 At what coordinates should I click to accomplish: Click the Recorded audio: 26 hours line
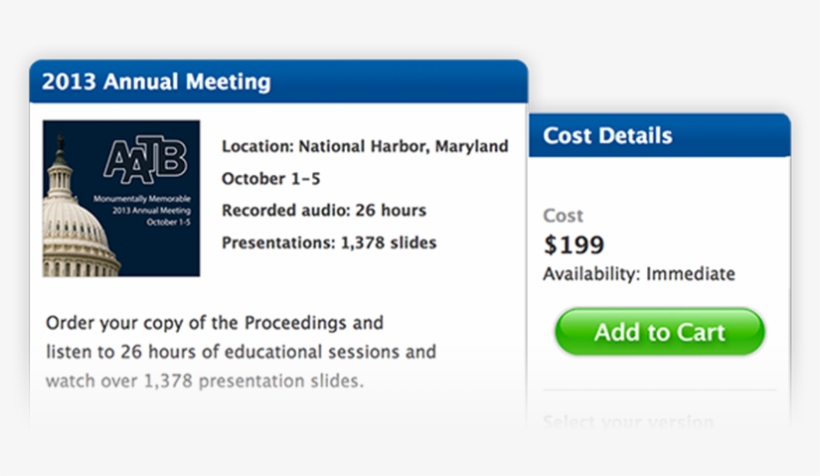click(x=324, y=210)
